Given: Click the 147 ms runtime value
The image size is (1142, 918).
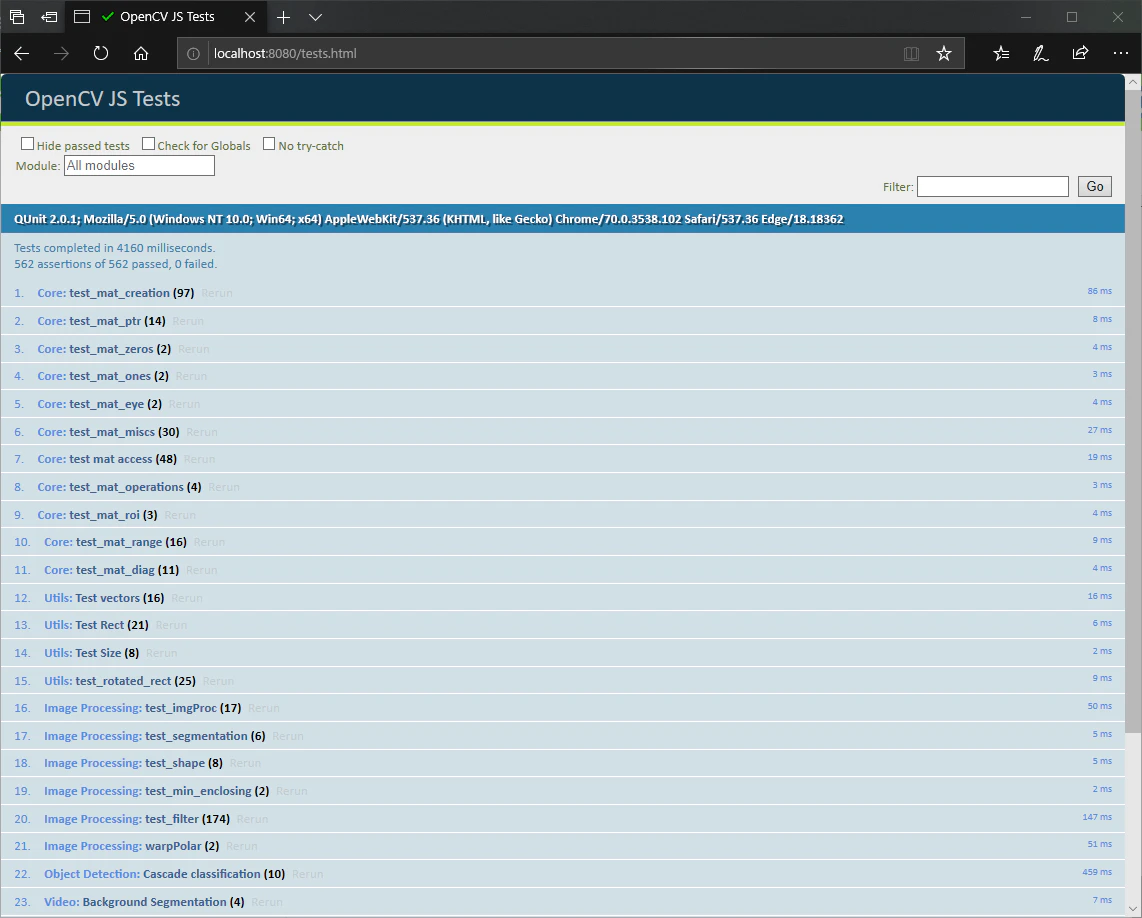Looking at the screenshot, I should 1097,817.
